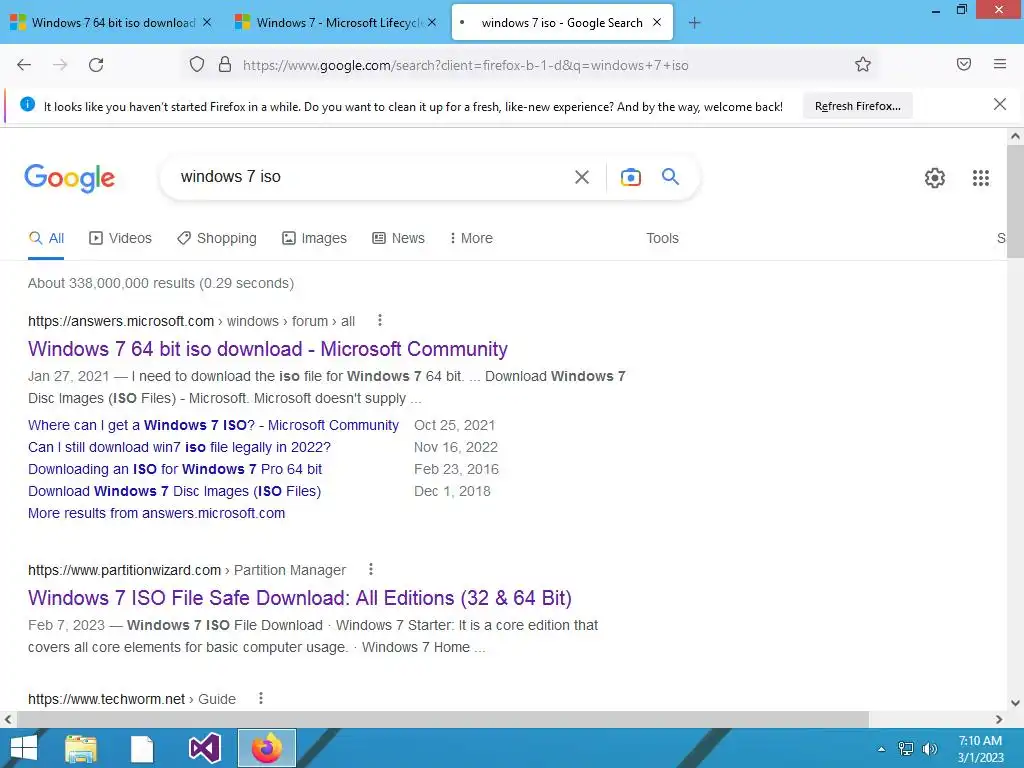Go back to the previous page
Image resolution: width=1024 pixels, height=768 pixels.
tap(24, 65)
